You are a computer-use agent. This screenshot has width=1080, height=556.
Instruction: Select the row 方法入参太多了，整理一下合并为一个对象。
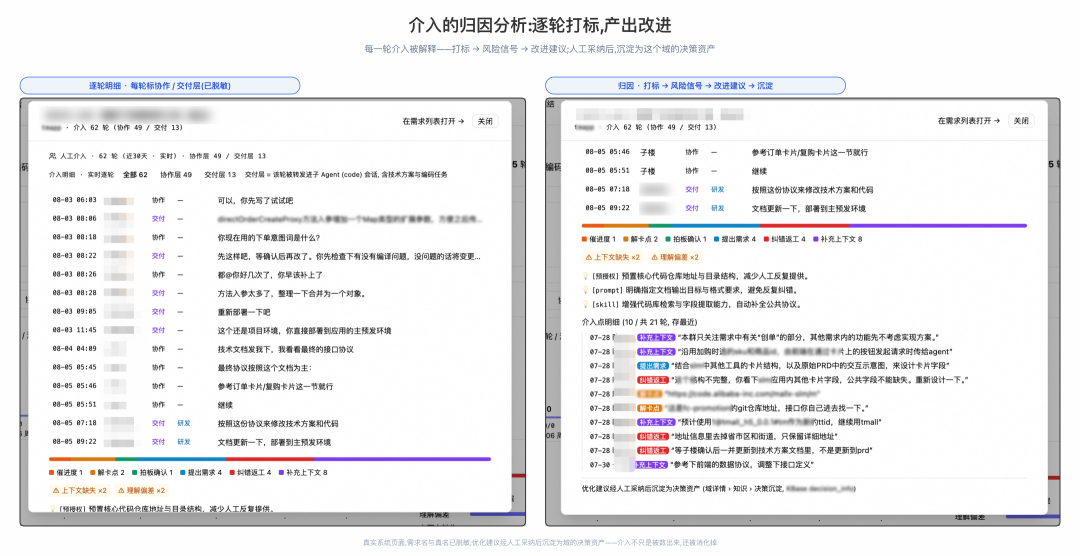(270, 294)
